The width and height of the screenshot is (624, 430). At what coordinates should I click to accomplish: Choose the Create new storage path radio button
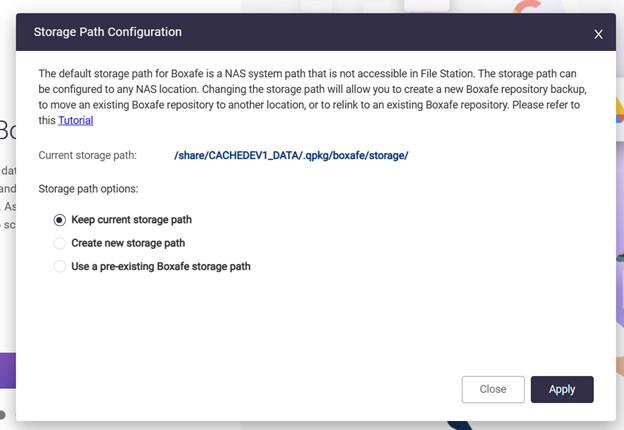coord(60,243)
